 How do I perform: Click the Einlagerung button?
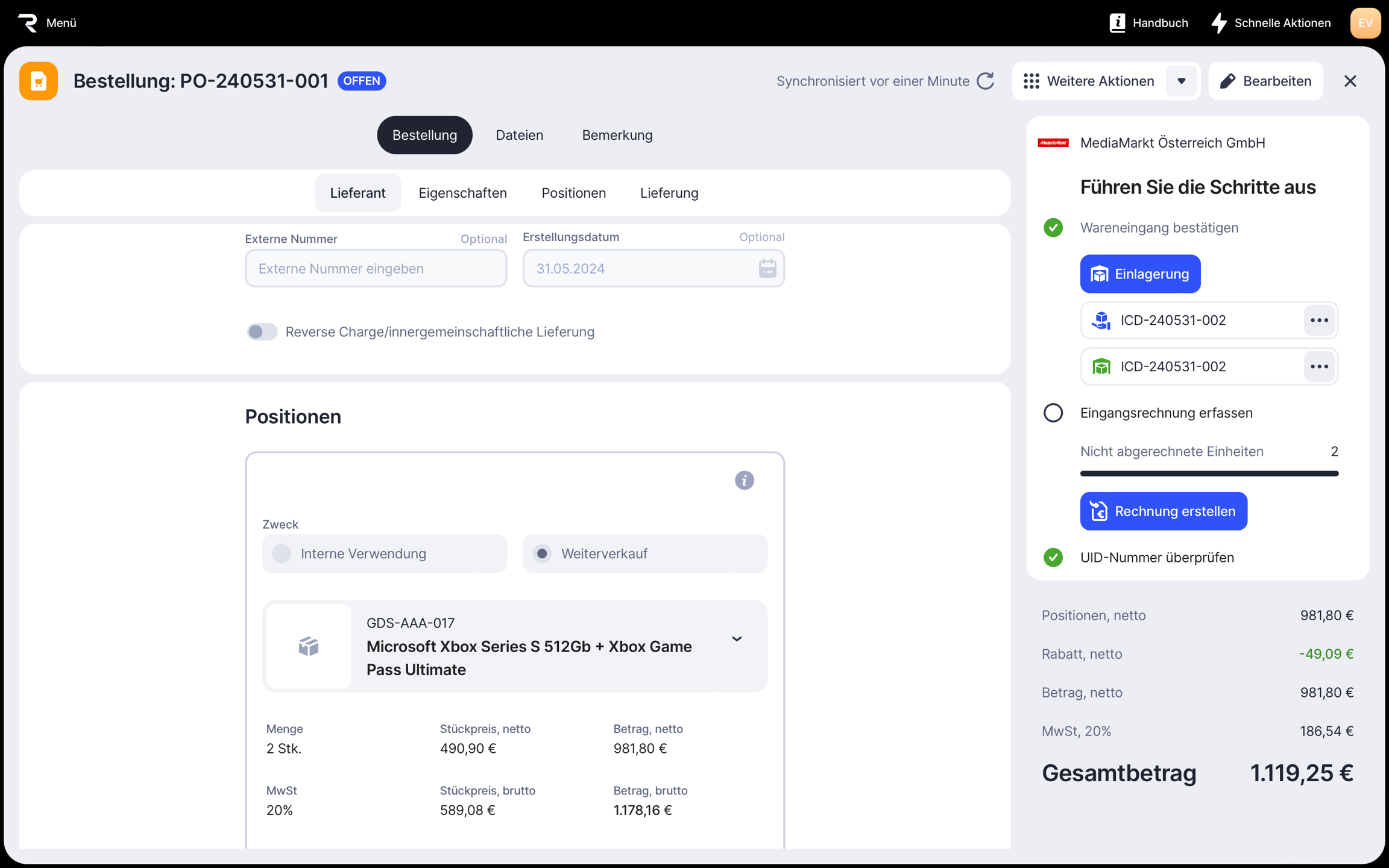click(1139, 274)
